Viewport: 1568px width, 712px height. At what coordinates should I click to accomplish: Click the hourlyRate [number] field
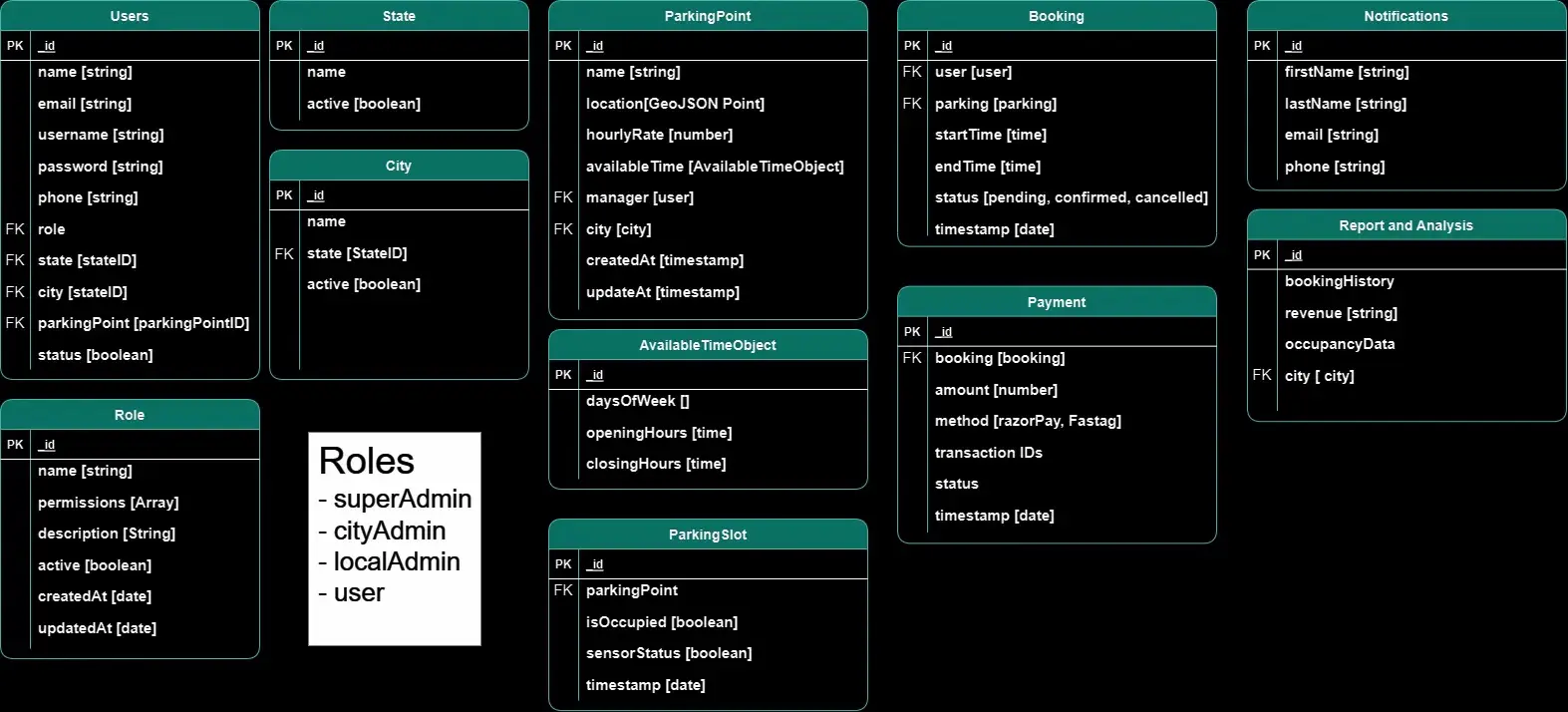point(659,135)
